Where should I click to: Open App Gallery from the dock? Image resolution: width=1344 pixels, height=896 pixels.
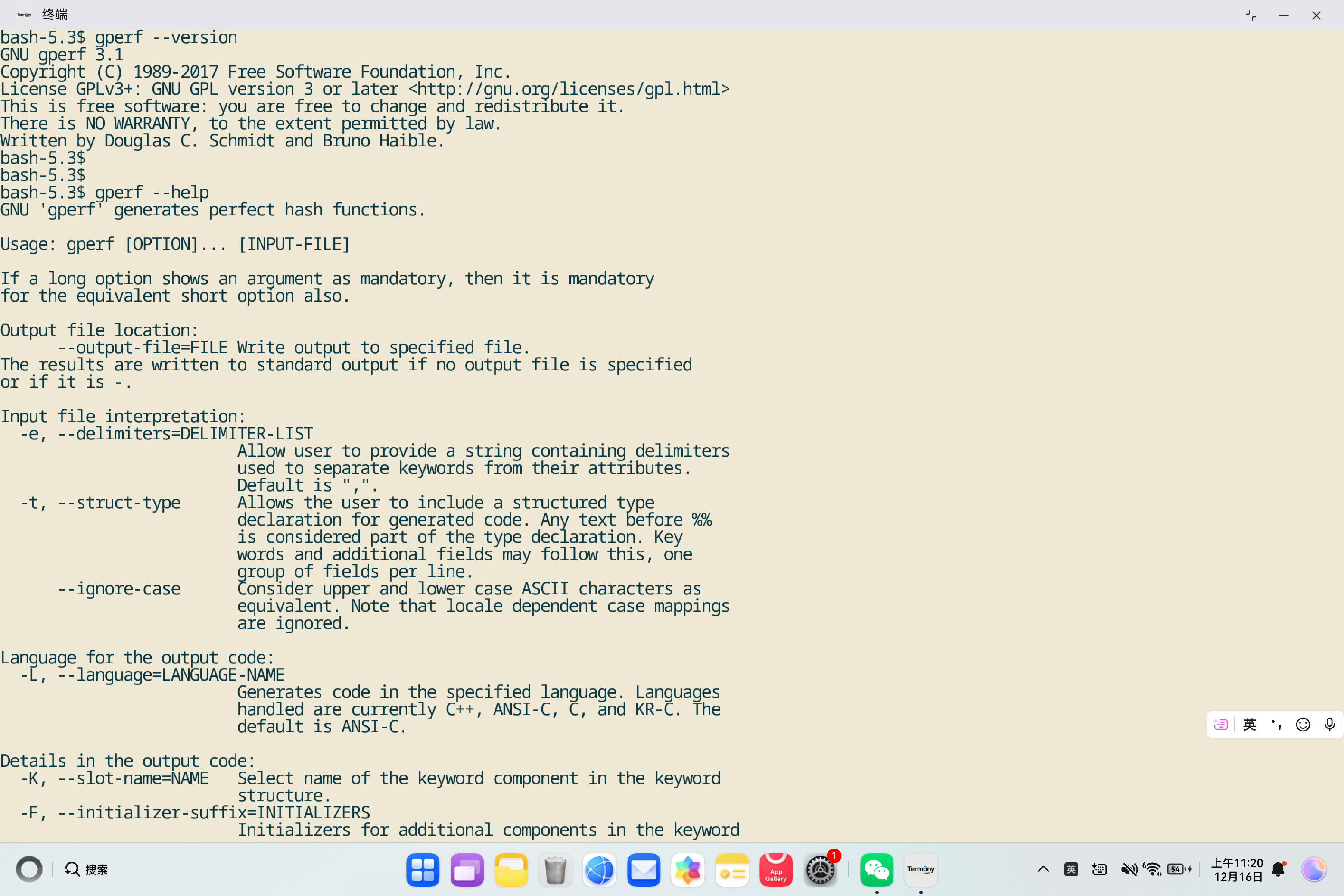click(x=775, y=870)
